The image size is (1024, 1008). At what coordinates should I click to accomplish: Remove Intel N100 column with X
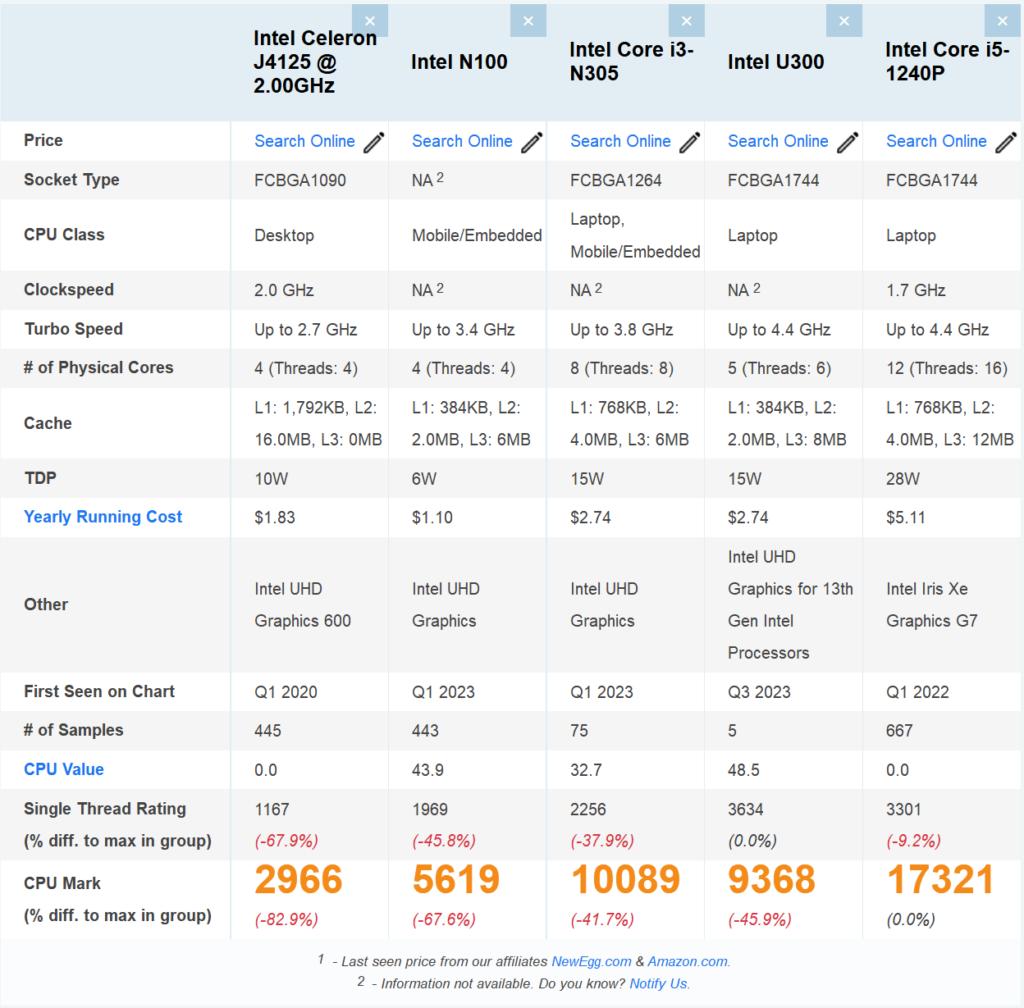[528, 21]
